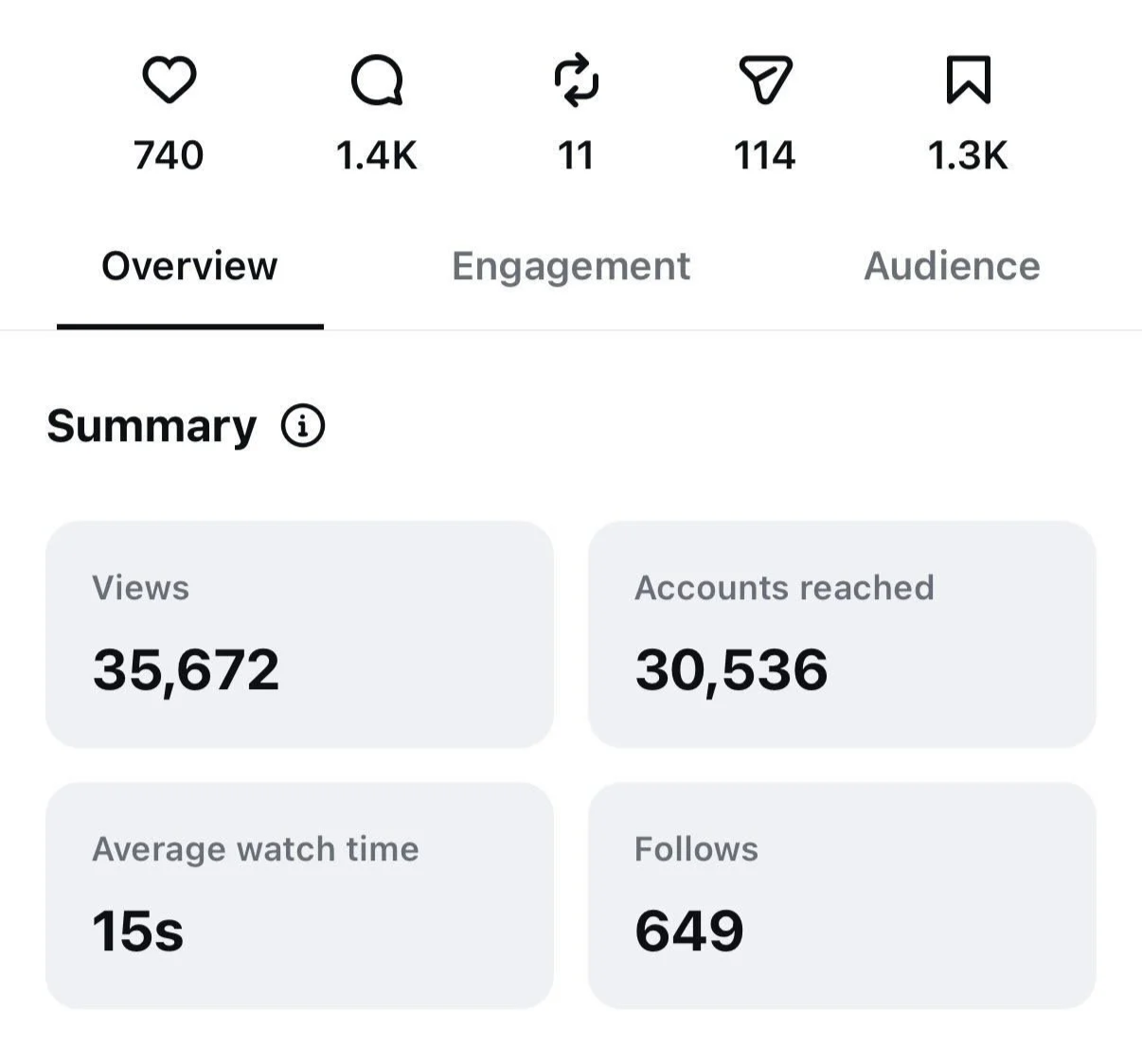This screenshot has width=1142, height=1064.
Task: Tap the comment bubble icon
Action: 377,80
